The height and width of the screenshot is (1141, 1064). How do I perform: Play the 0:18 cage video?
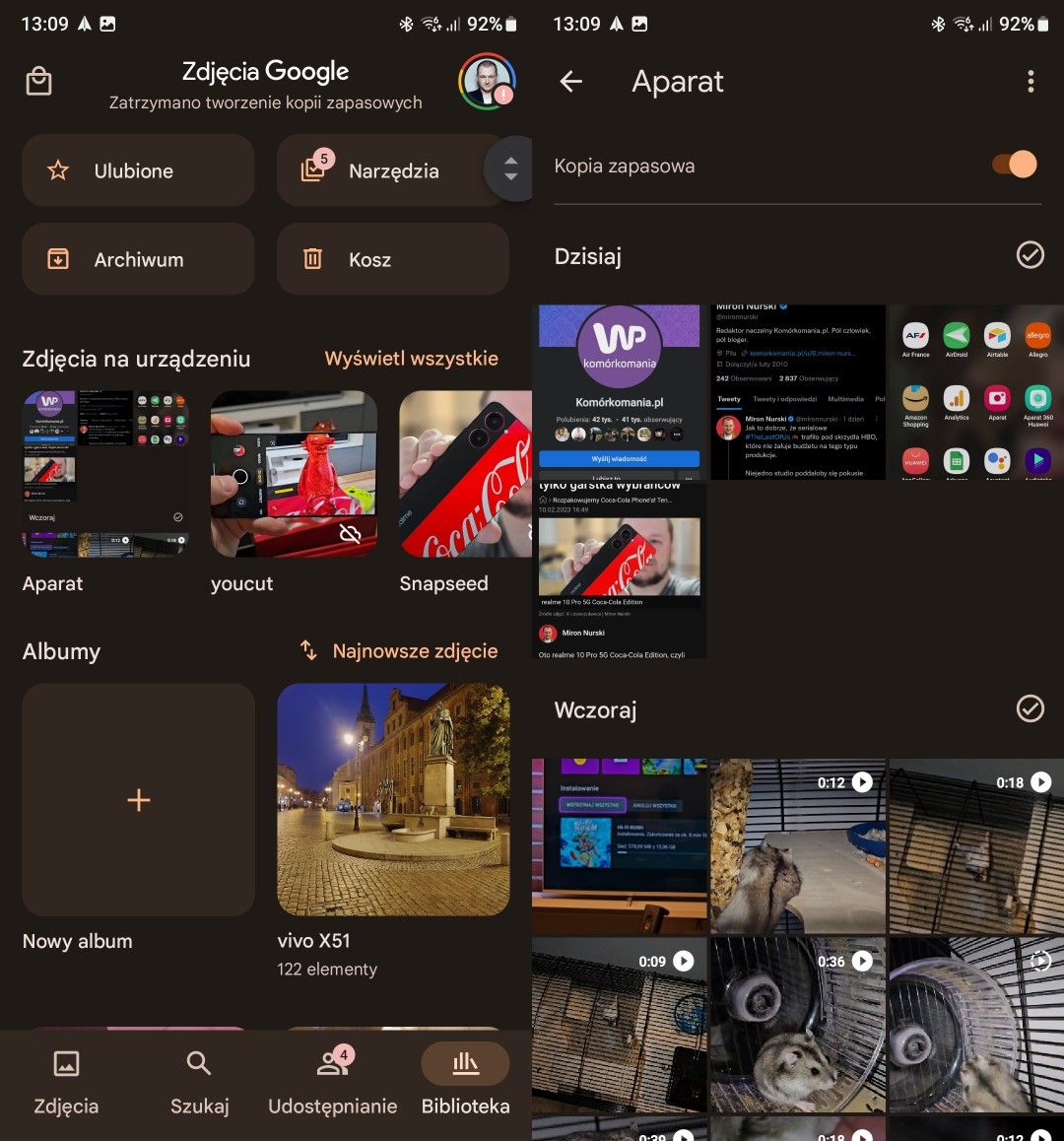pyautogui.click(x=976, y=846)
